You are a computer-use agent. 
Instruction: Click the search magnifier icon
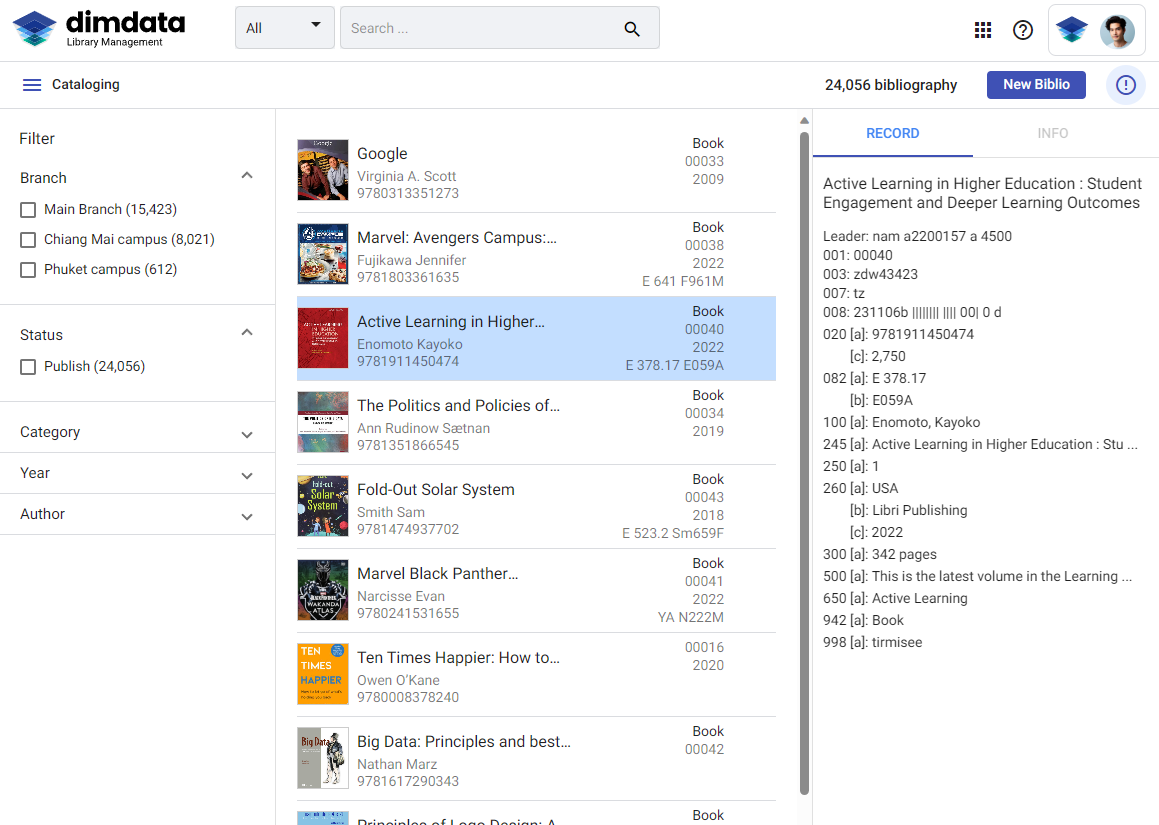[631, 29]
